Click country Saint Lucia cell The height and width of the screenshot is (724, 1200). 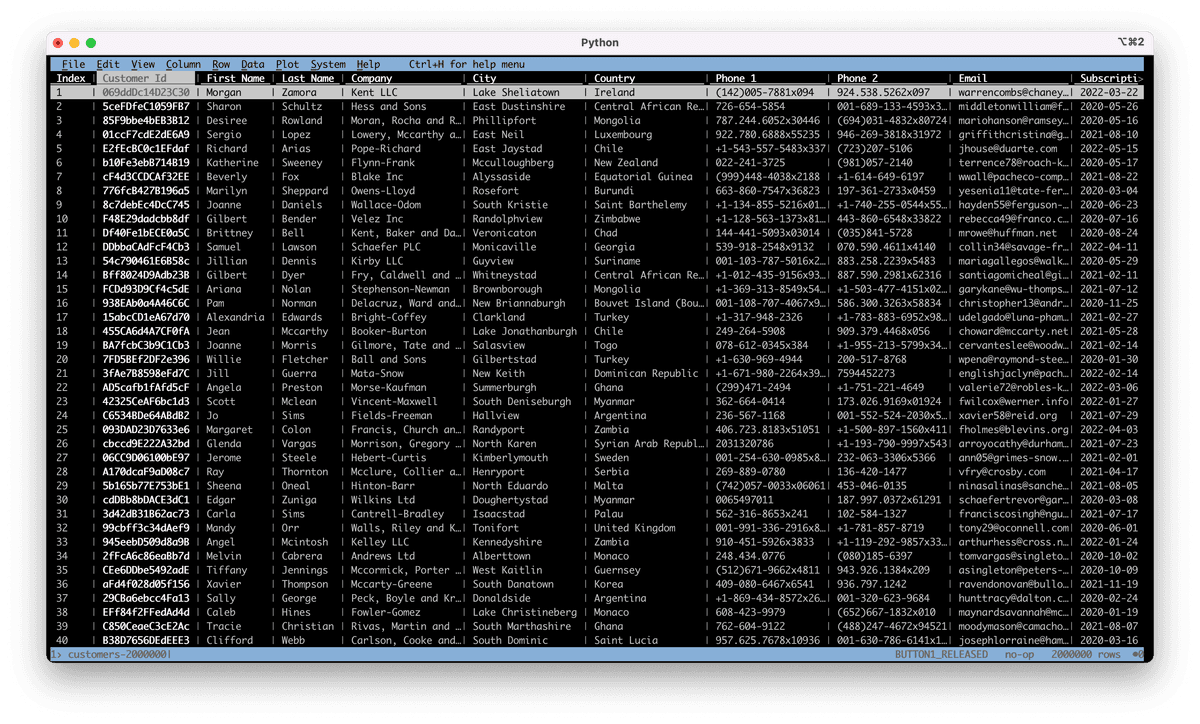[626, 641]
